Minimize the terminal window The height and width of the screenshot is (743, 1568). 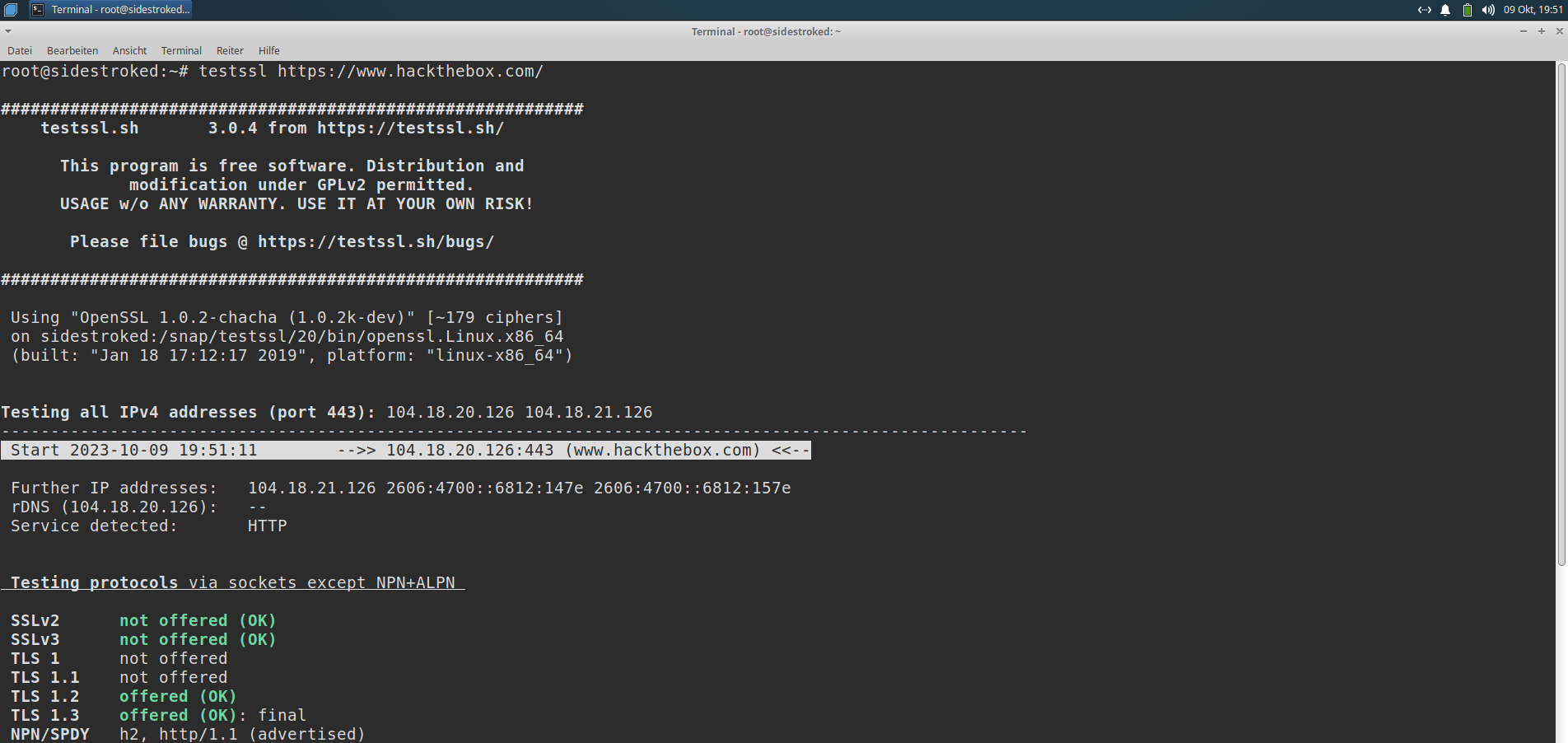click(1523, 31)
